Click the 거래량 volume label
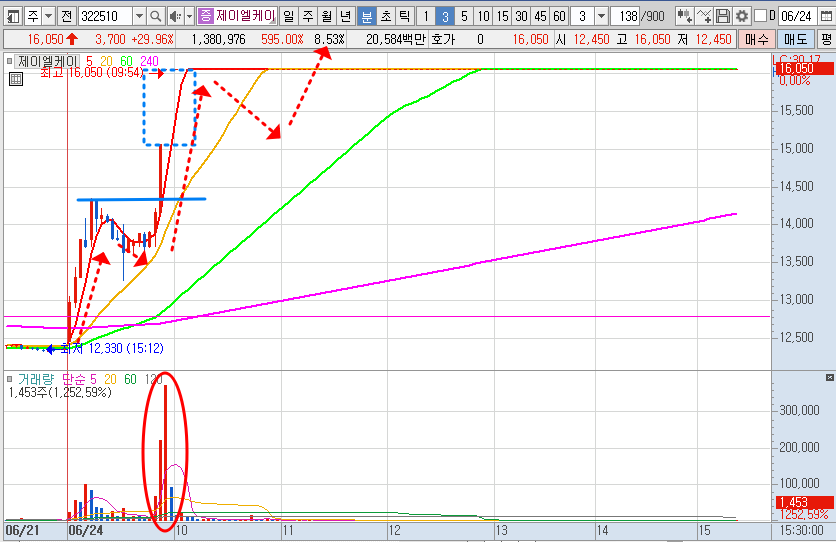 [36, 379]
